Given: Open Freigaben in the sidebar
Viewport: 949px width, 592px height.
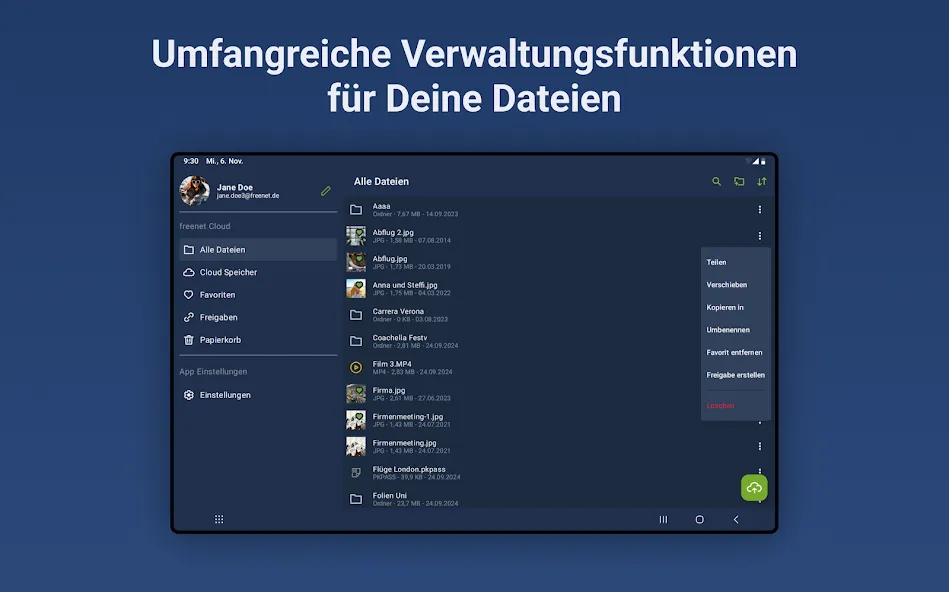Looking at the screenshot, I should tap(258, 317).
